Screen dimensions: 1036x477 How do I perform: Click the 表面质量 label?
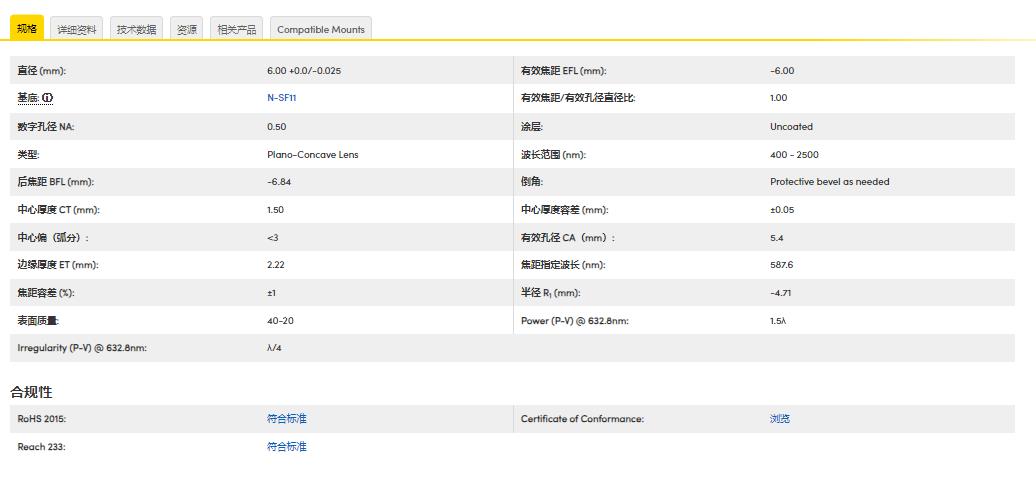coord(38,321)
